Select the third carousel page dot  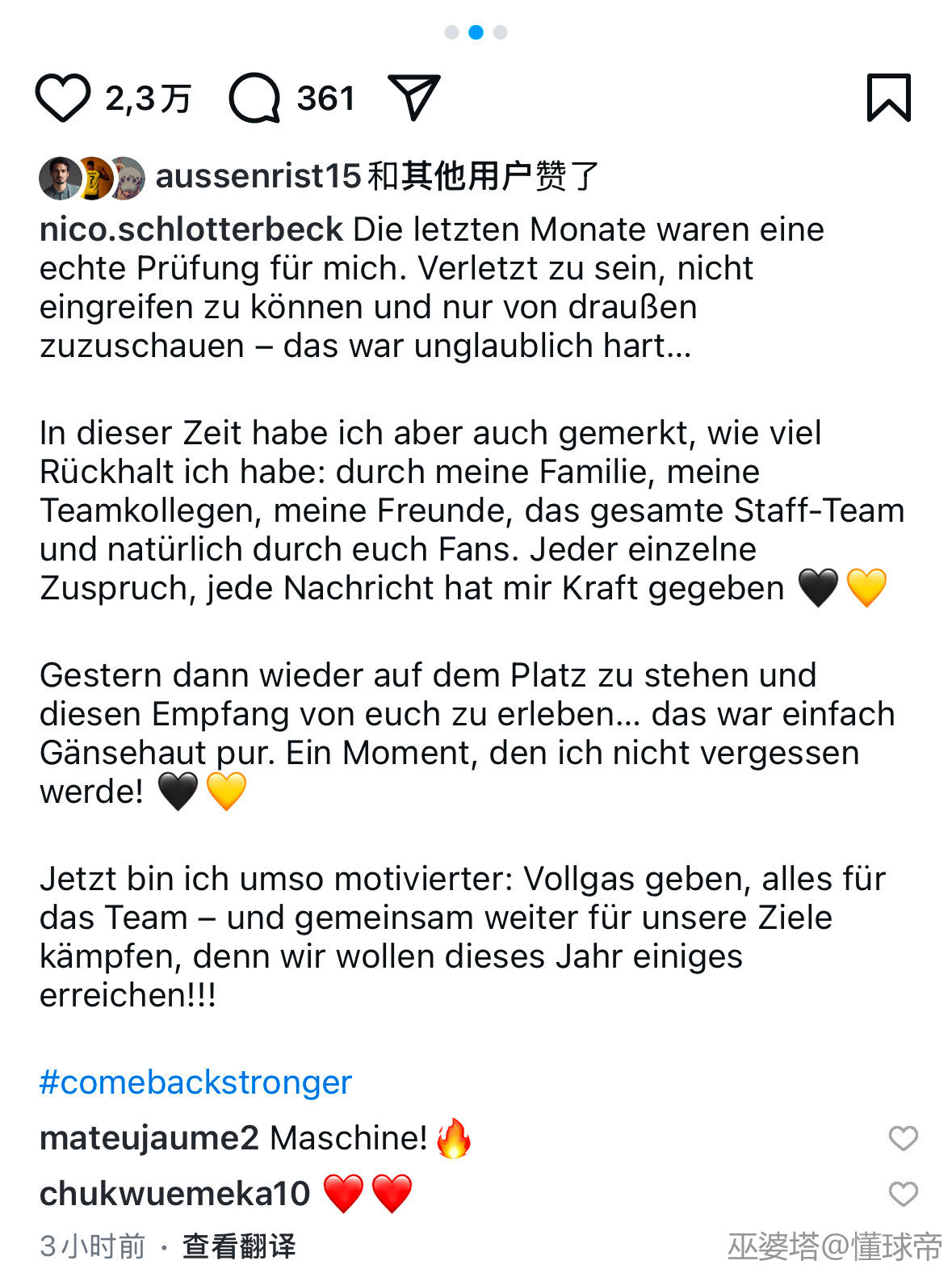[500, 32]
